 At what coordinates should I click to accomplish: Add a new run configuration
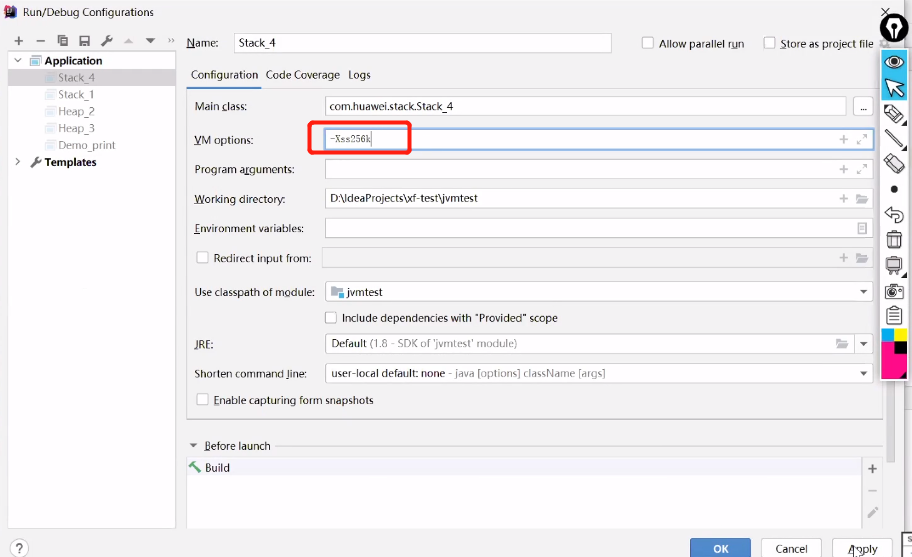tap(18, 41)
